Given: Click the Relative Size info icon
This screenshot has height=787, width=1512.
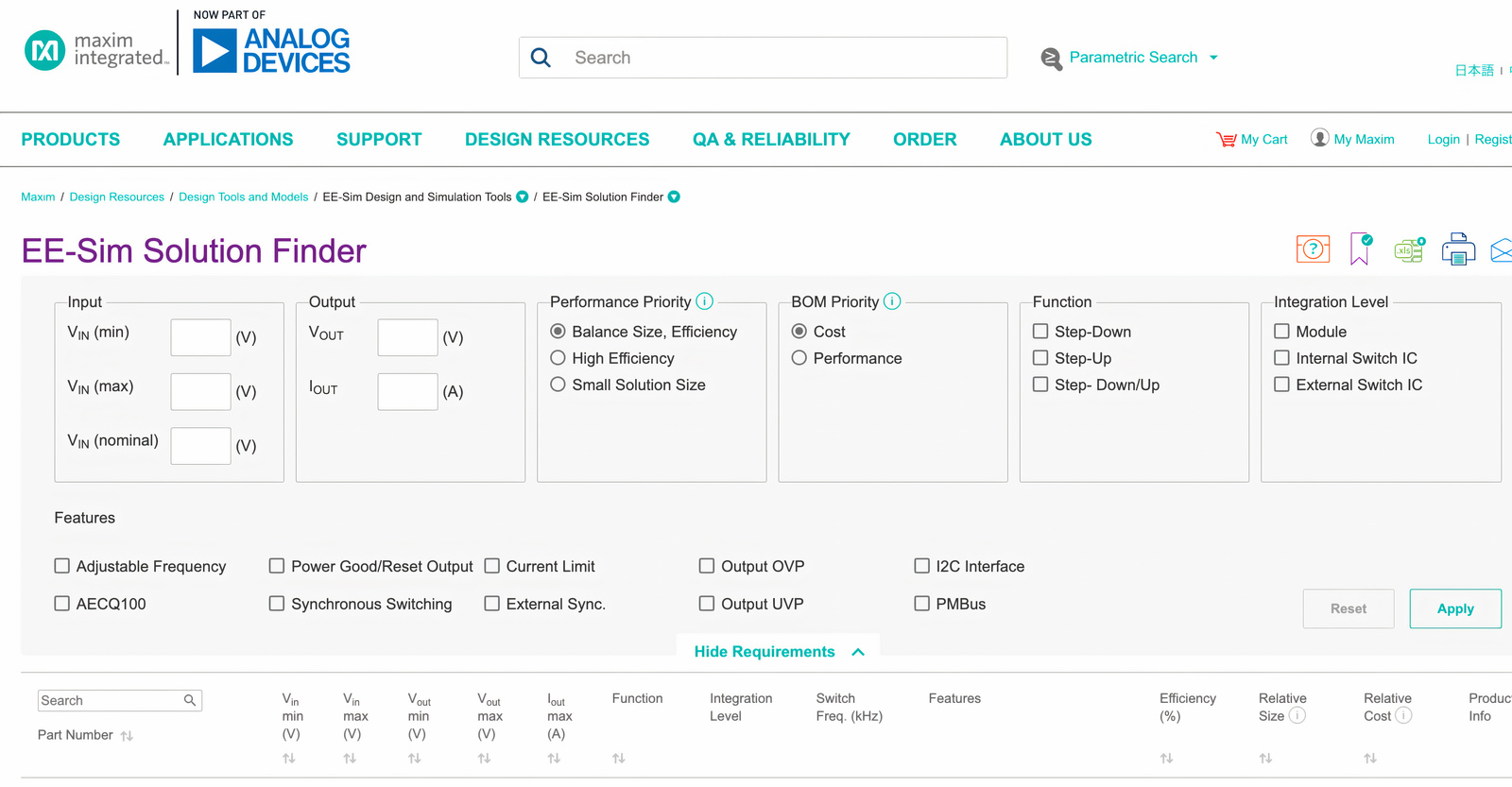Looking at the screenshot, I should pyautogui.click(x=1297, y=716).
